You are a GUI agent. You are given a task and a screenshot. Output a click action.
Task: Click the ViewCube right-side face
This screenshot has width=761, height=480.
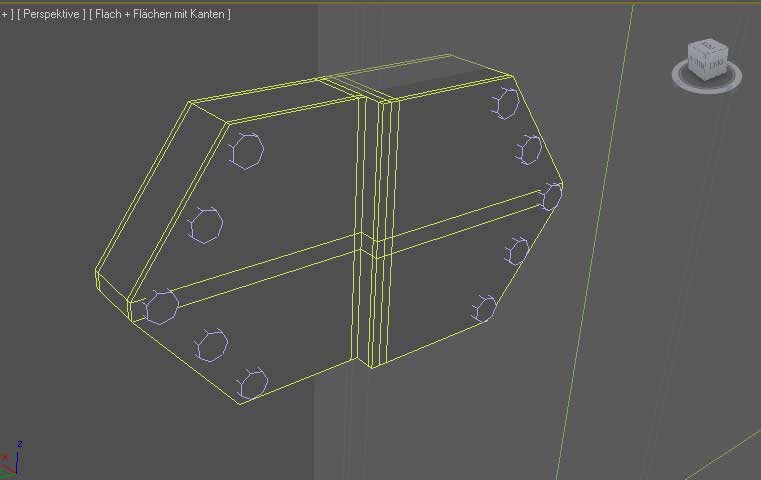721,62
